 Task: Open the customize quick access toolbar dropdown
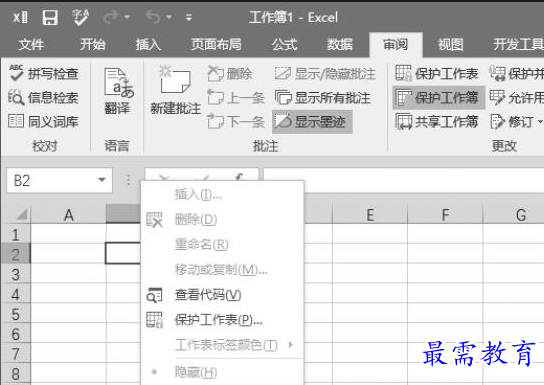point(189,17)
